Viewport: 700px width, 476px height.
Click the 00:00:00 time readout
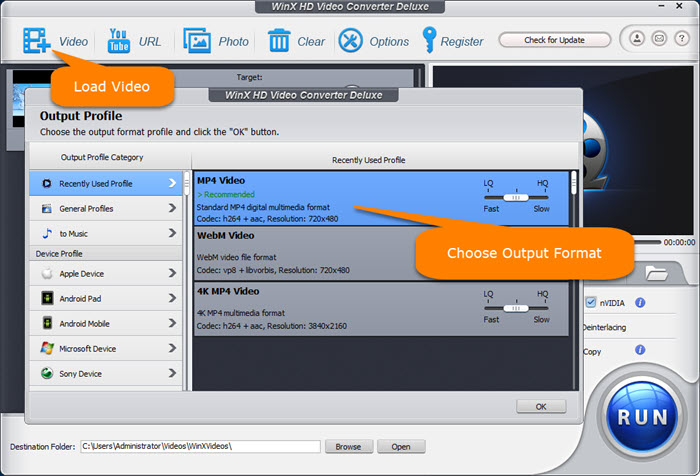click(679, 242)
